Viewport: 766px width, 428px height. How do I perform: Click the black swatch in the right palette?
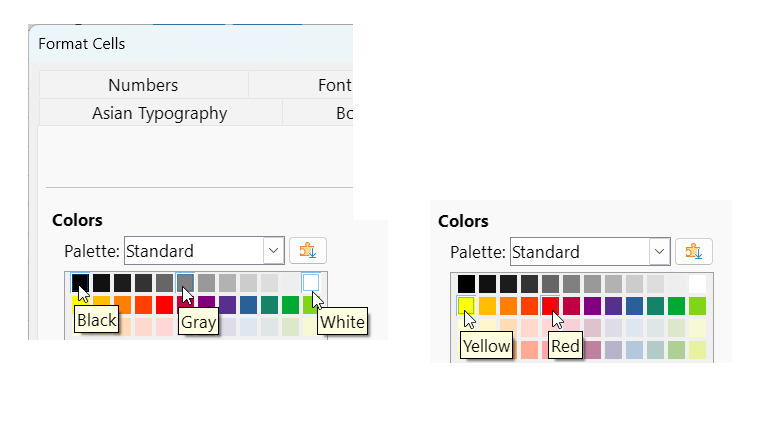pos(466,284)
